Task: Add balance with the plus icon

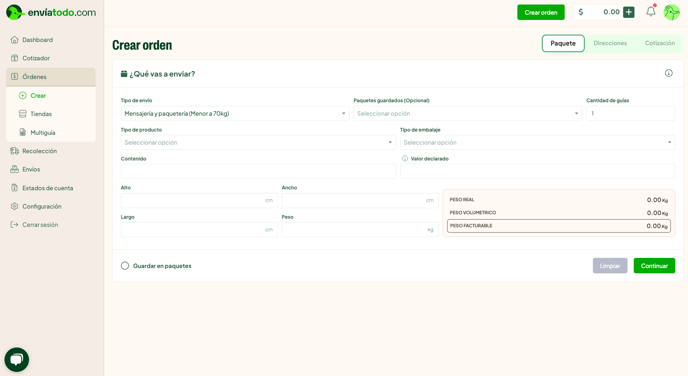Action: point(629,12)
